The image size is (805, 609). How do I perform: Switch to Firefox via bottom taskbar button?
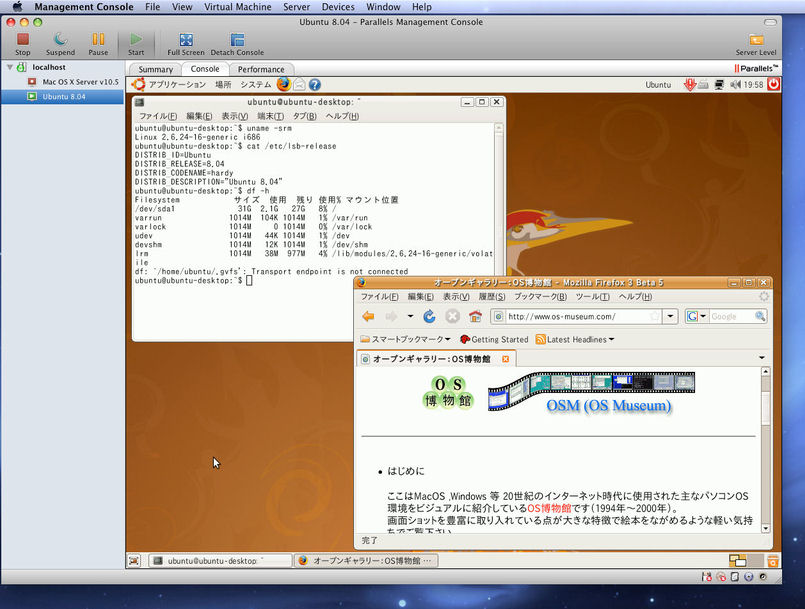tap(366, 561)
